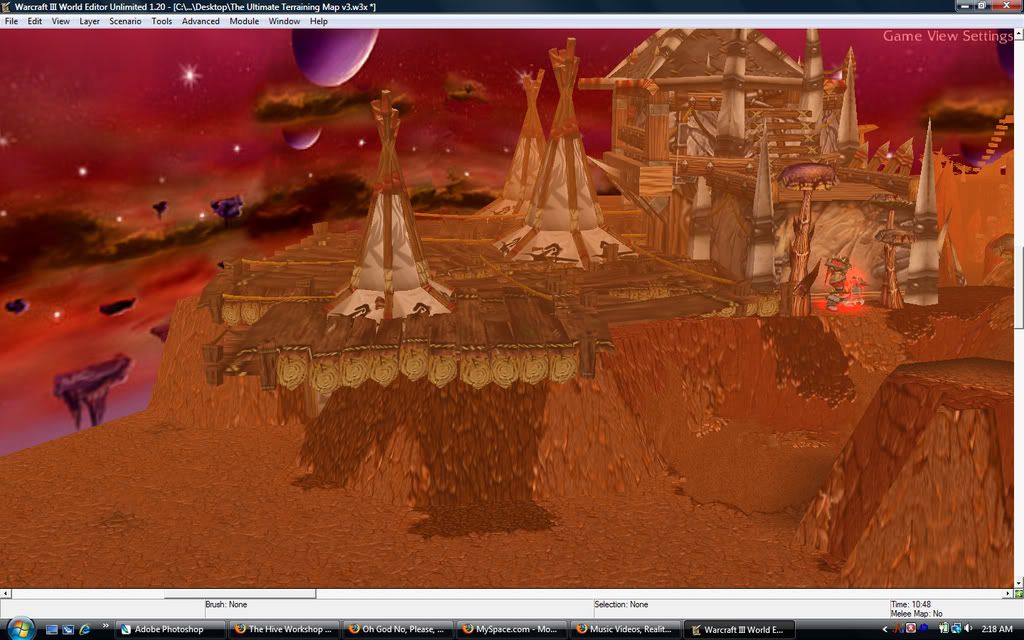Click the Show Desktop quick launch icon
This screenshot has height=640, width=1024.
click(x=52, y=630)
